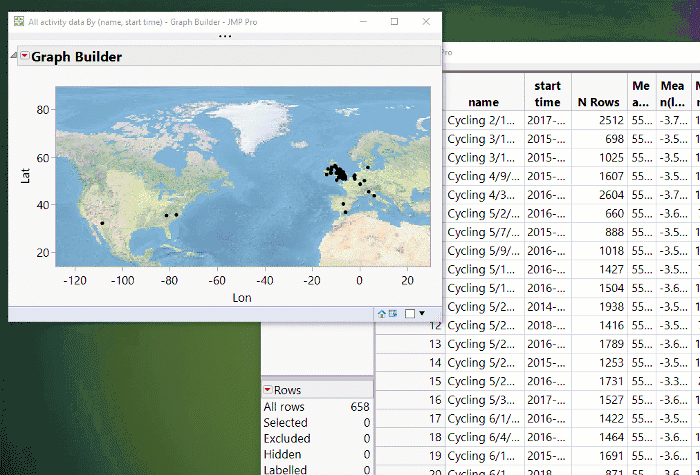
Task: Click the Selected rows count entry
Action: tap(285, 423)
